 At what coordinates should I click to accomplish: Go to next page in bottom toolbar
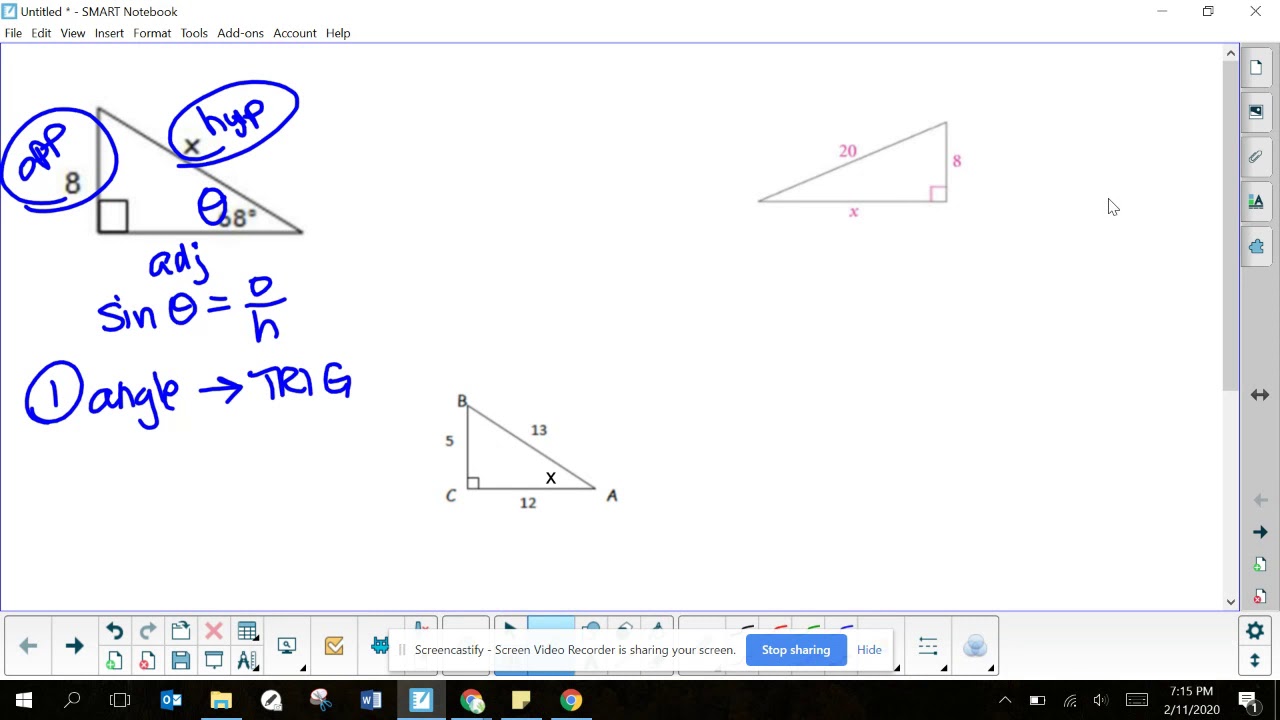(74, 646)
